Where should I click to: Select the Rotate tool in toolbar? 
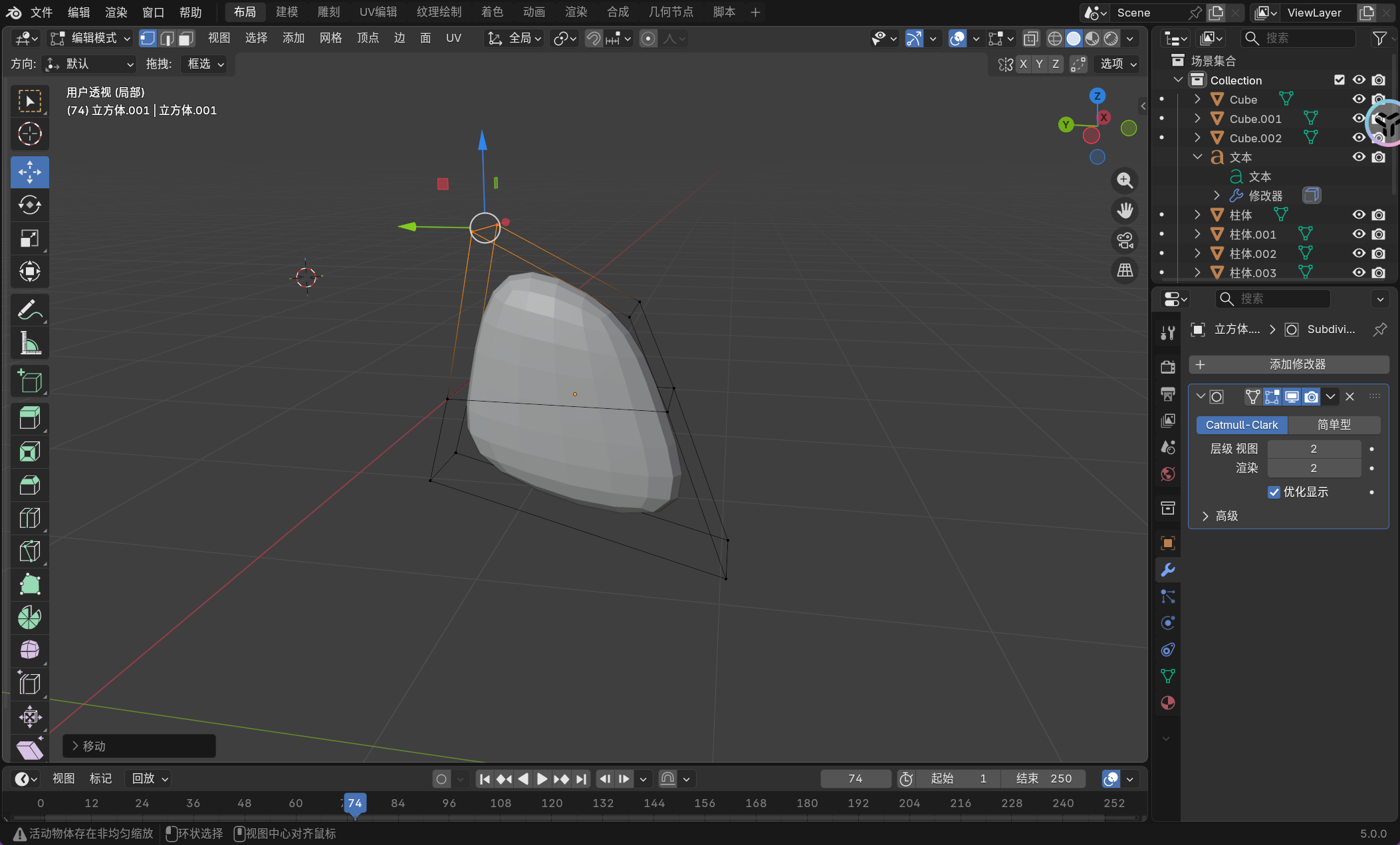(29, 205)
